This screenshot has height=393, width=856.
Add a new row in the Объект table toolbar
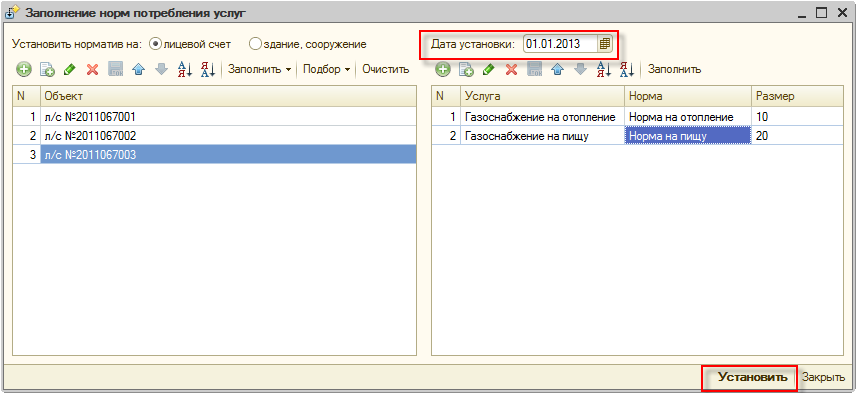click(x=23, y=69)
